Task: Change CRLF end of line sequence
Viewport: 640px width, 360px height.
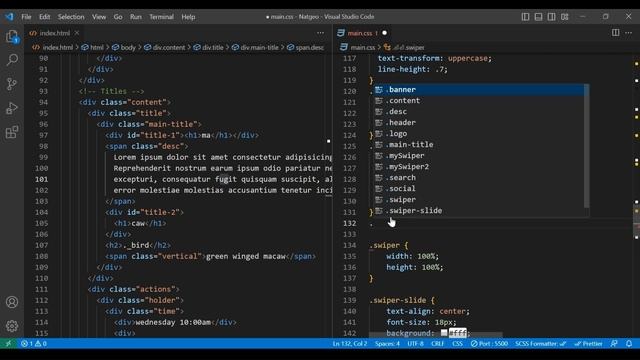Action: [x=437, y=344]
